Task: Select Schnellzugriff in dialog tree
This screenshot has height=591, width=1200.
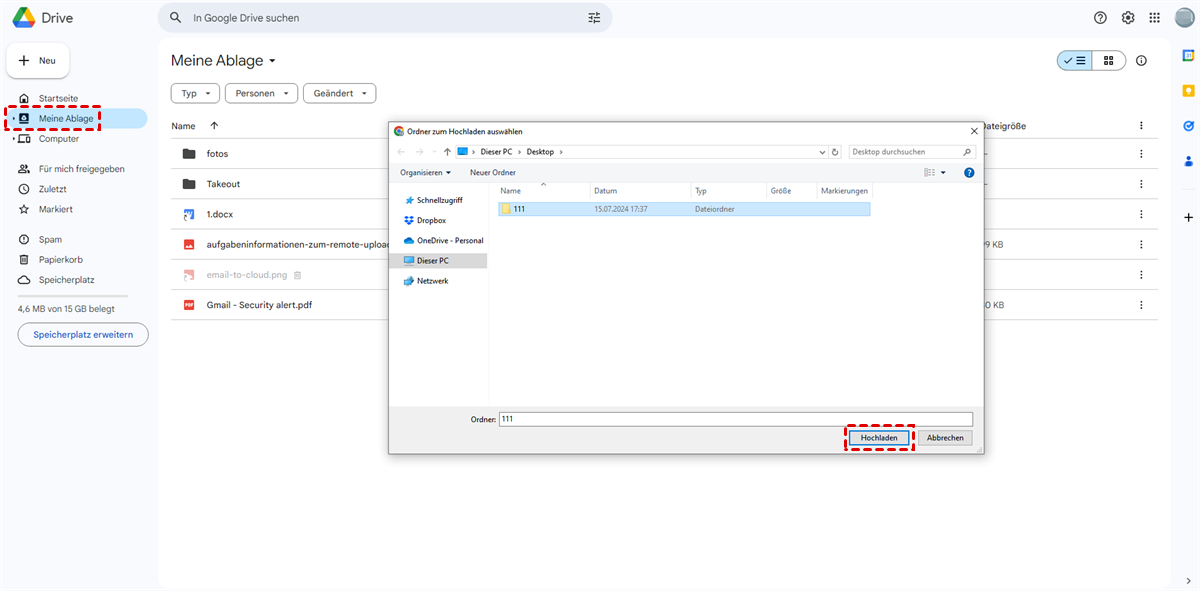Action: pos(438,200)
